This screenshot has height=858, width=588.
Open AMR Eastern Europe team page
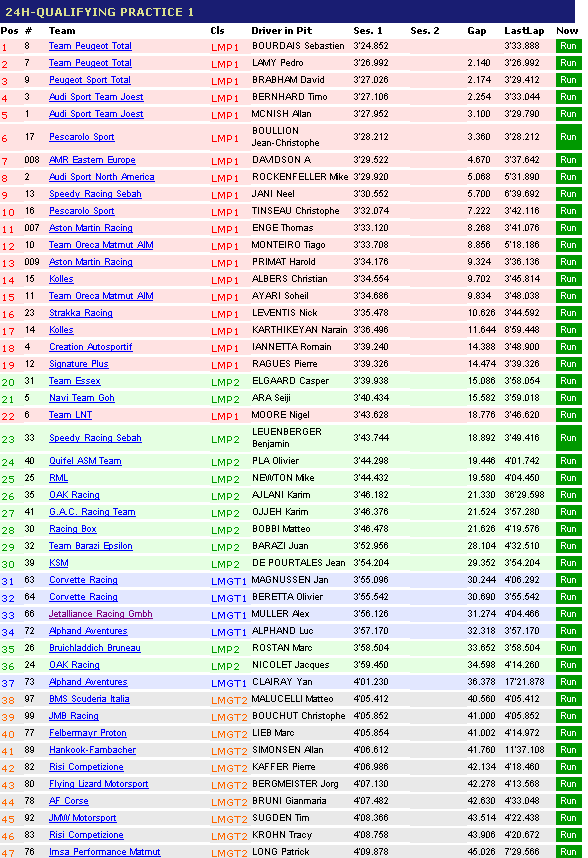tap(92, 160)
